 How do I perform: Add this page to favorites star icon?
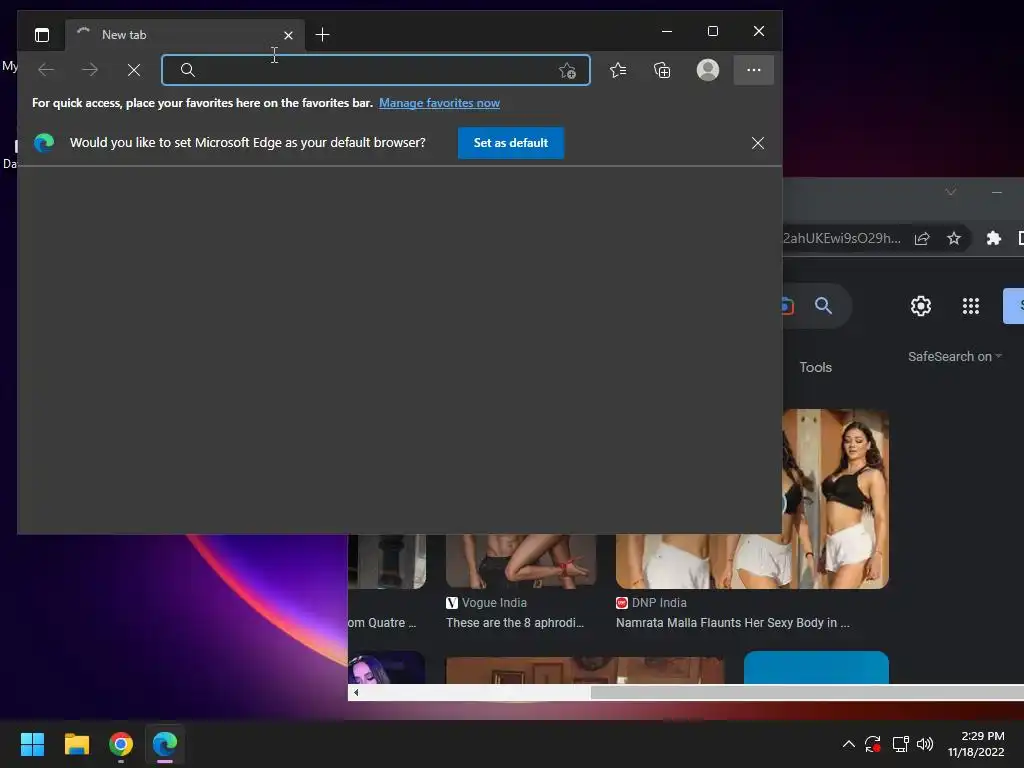[568, 71]
